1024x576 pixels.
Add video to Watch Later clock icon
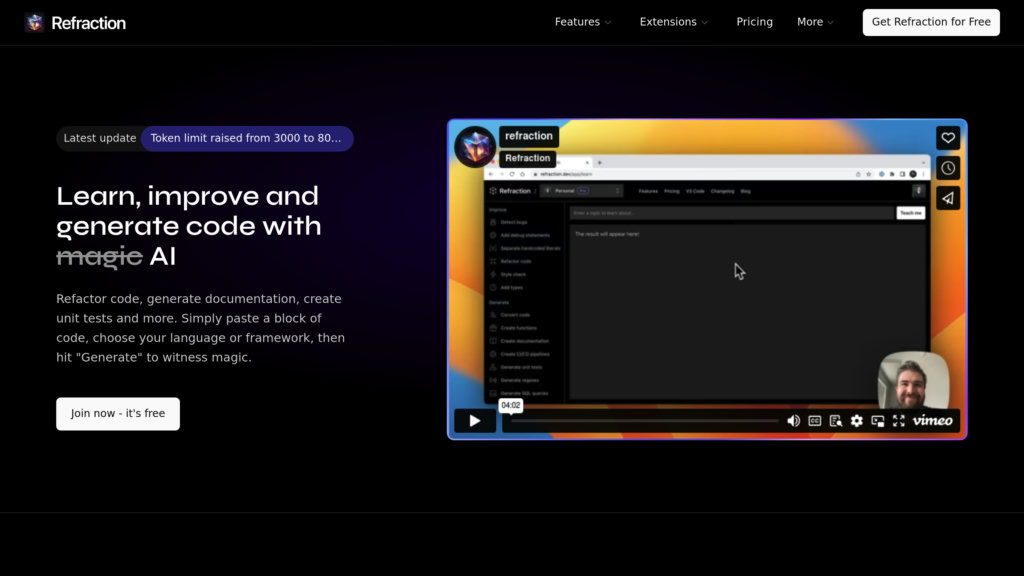(x=947, y=168)
